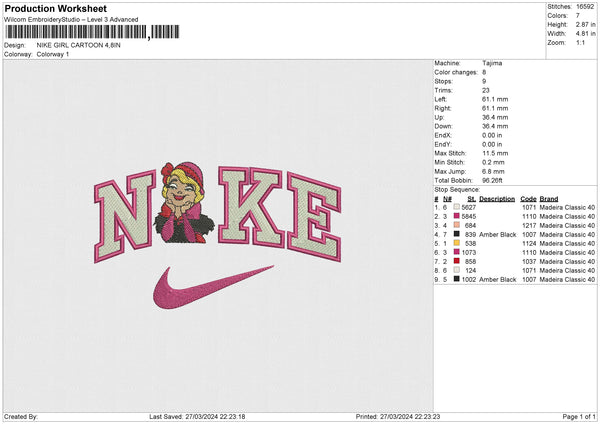Screen dimensions: 600x424
Task: Click the code "1217" in stop 3
Action: point(529,225)
